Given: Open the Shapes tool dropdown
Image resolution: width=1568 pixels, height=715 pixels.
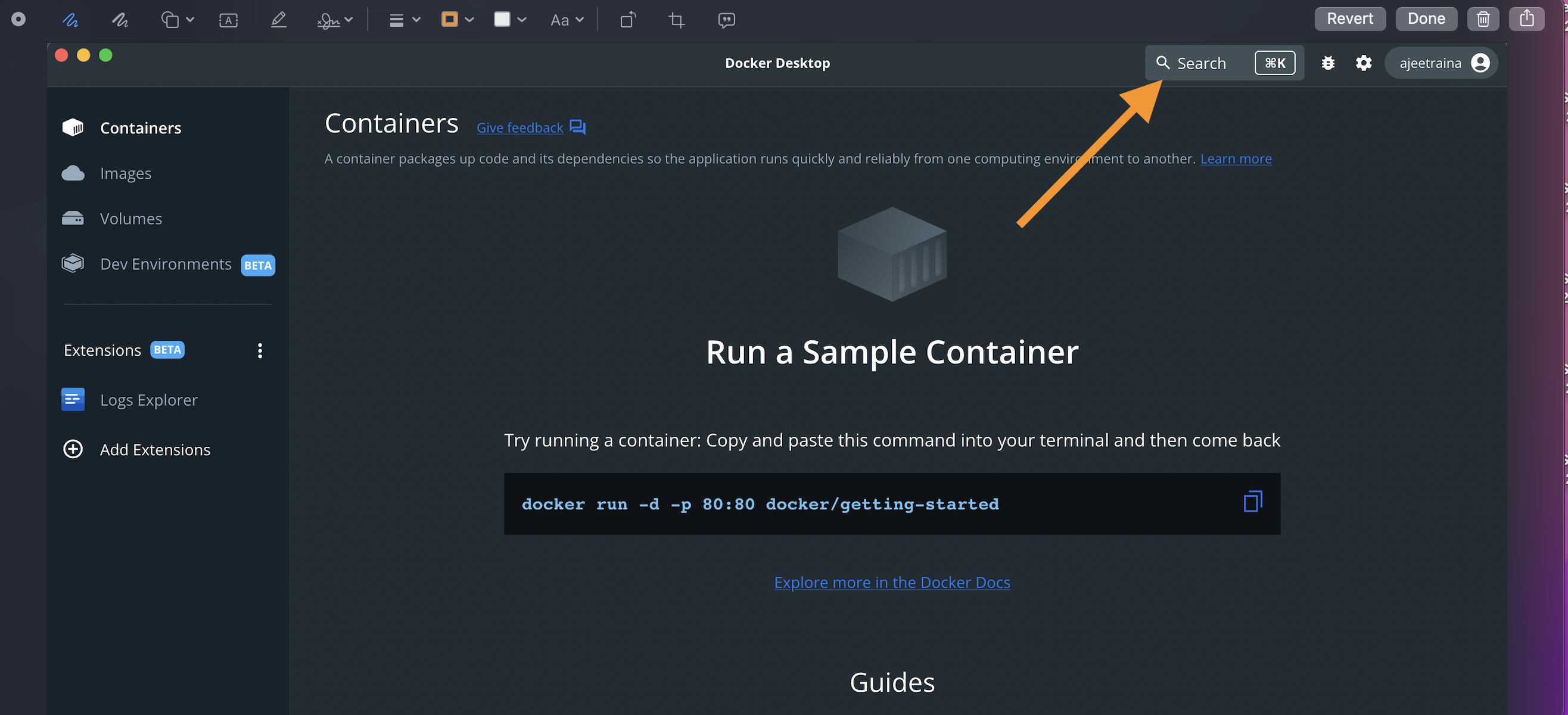Looking at the screenshot, I should pyautogui.click(x=177, y=20).
